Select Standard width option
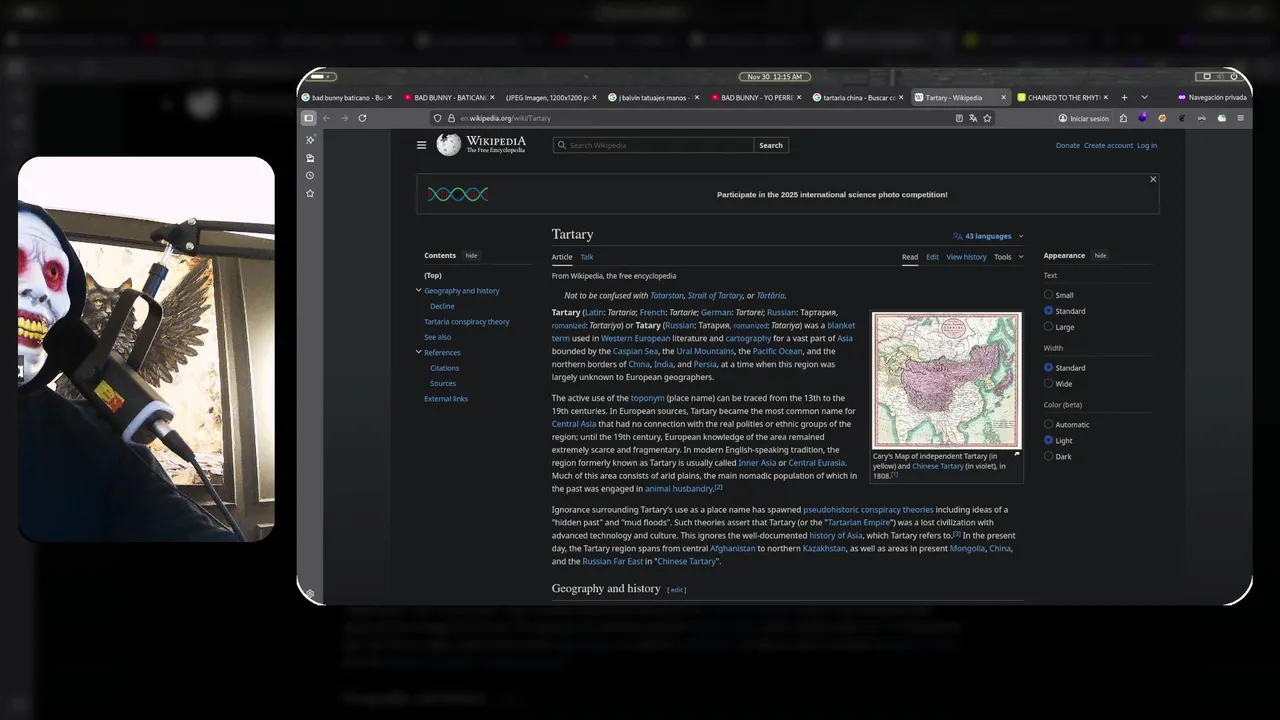The width and height of the screenshot is (1280, 720). click(1048, 368)
